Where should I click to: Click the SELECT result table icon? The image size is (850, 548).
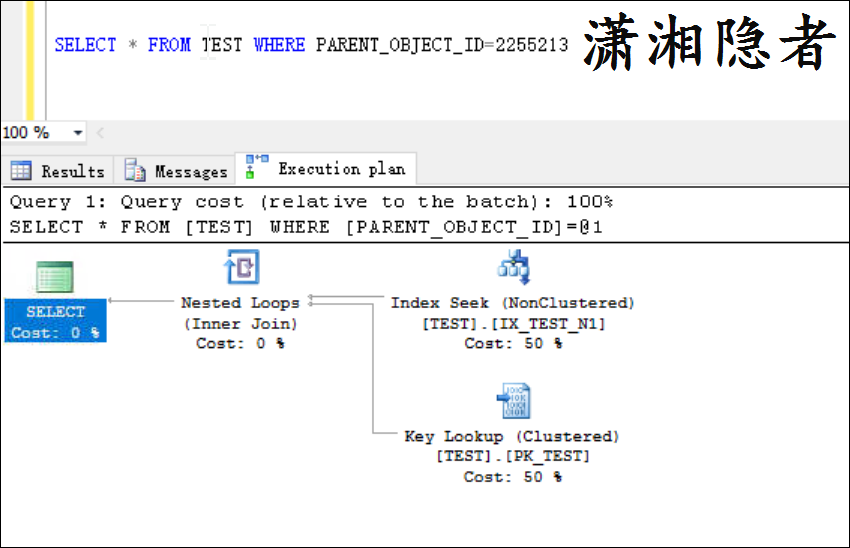click(x=55, y=277)
